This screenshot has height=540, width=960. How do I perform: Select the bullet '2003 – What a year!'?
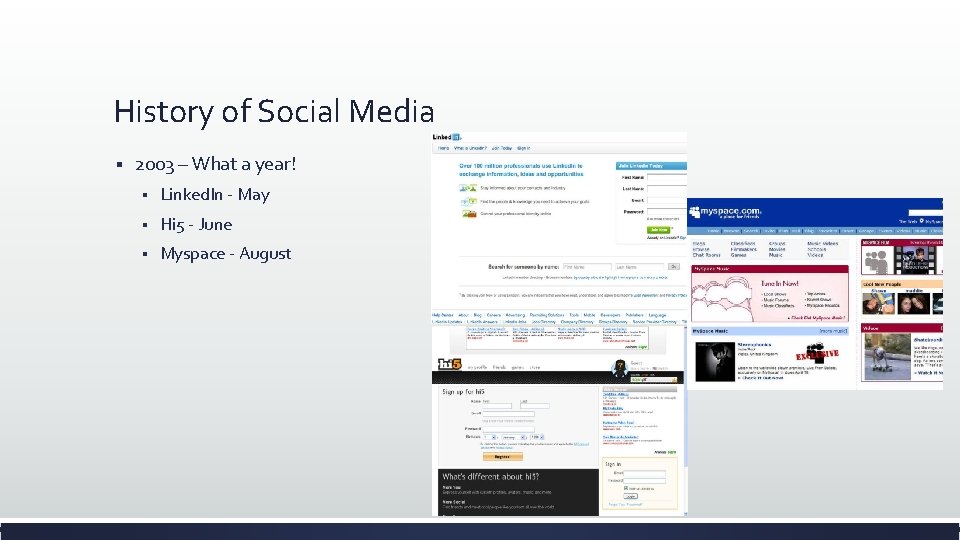216,164
